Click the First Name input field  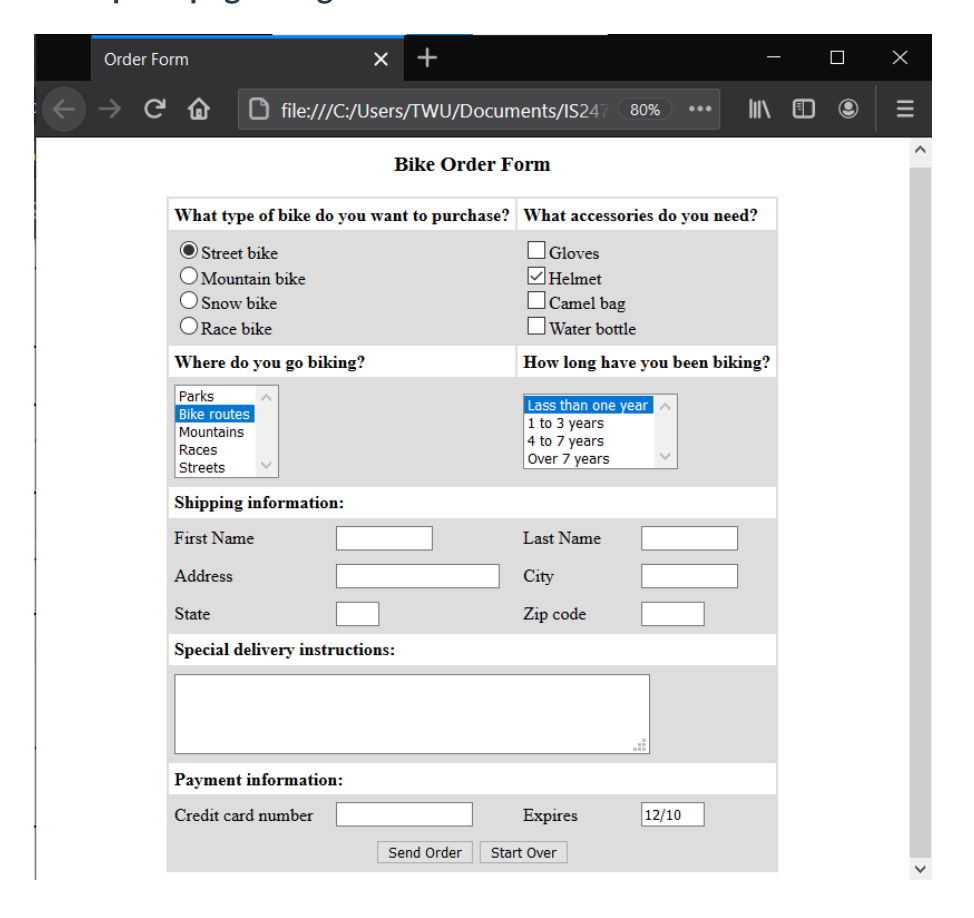(385, 539)
